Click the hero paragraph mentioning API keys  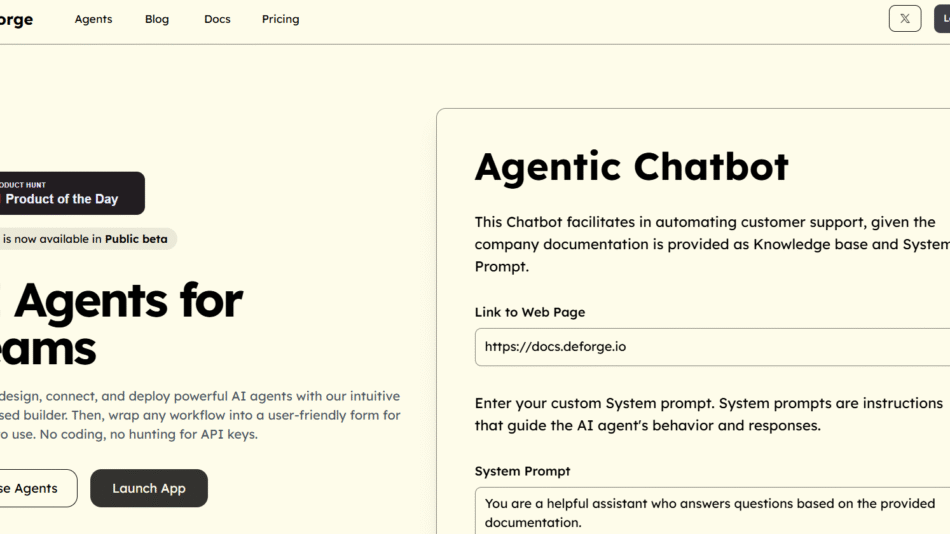(200, 415)
